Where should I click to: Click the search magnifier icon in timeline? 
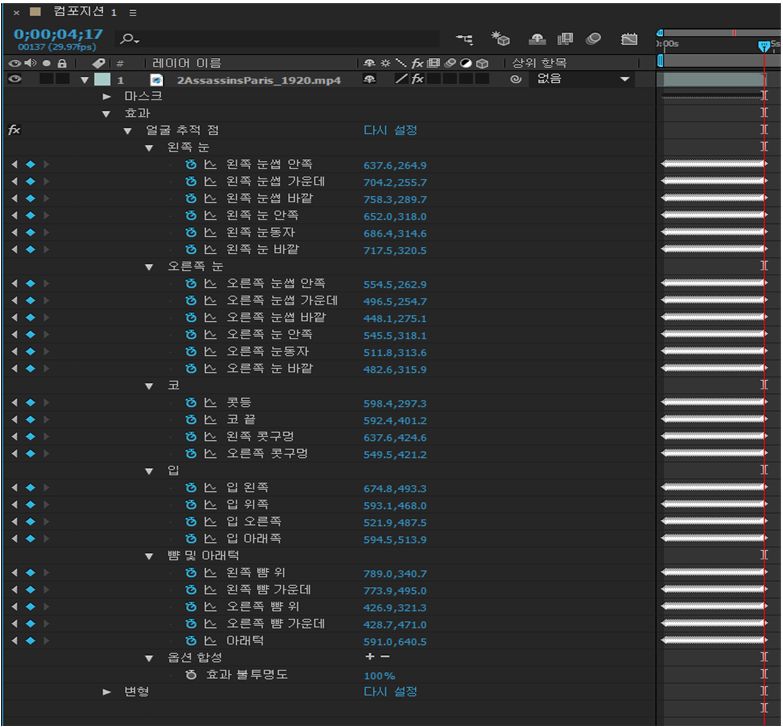point(129,40)
